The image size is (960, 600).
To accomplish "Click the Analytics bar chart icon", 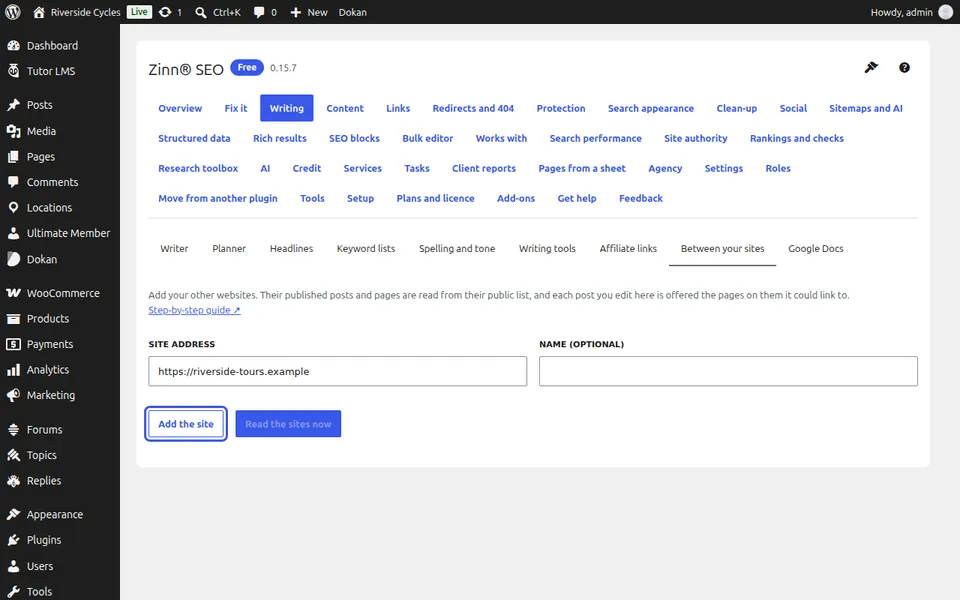I will pos(13,370).
